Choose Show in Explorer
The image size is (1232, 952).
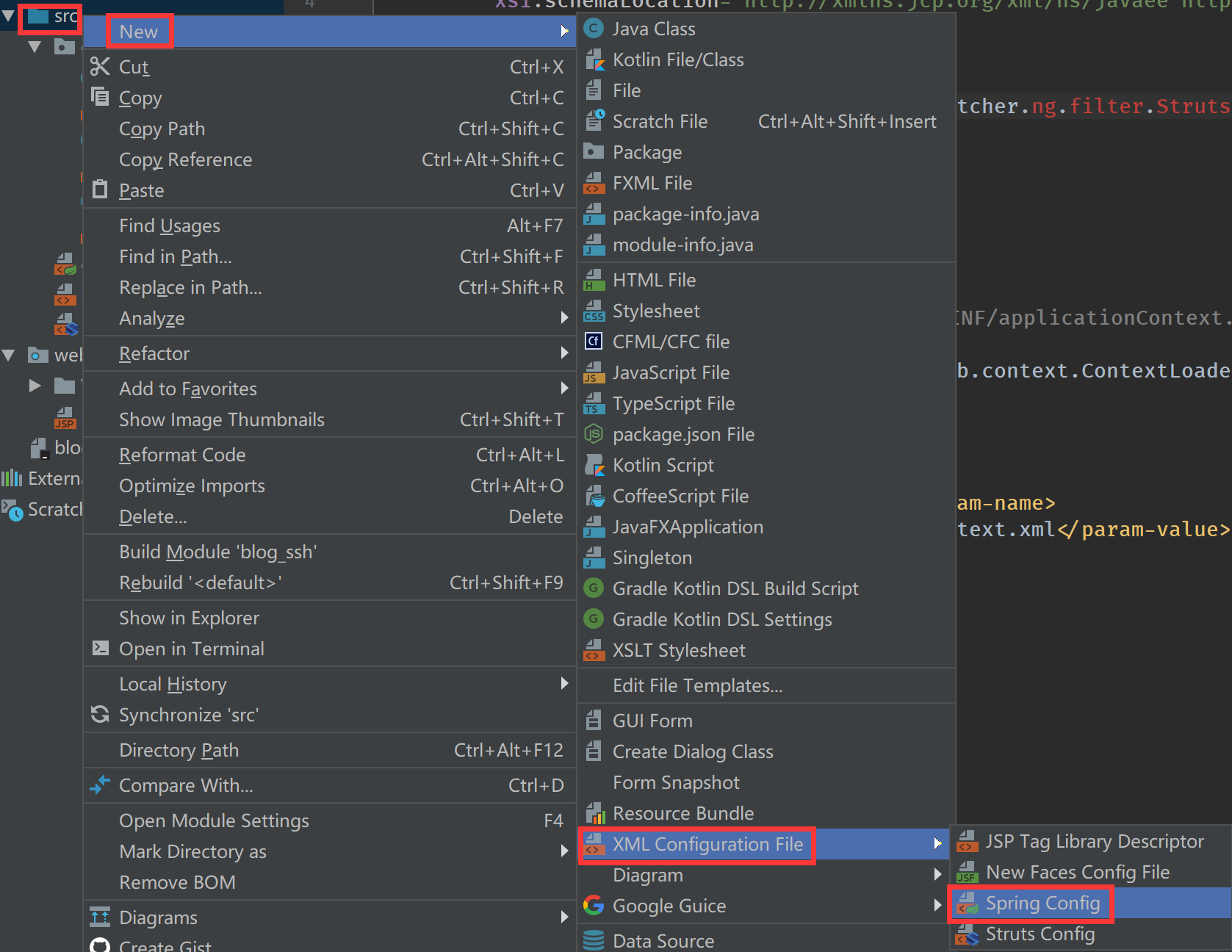329,618
